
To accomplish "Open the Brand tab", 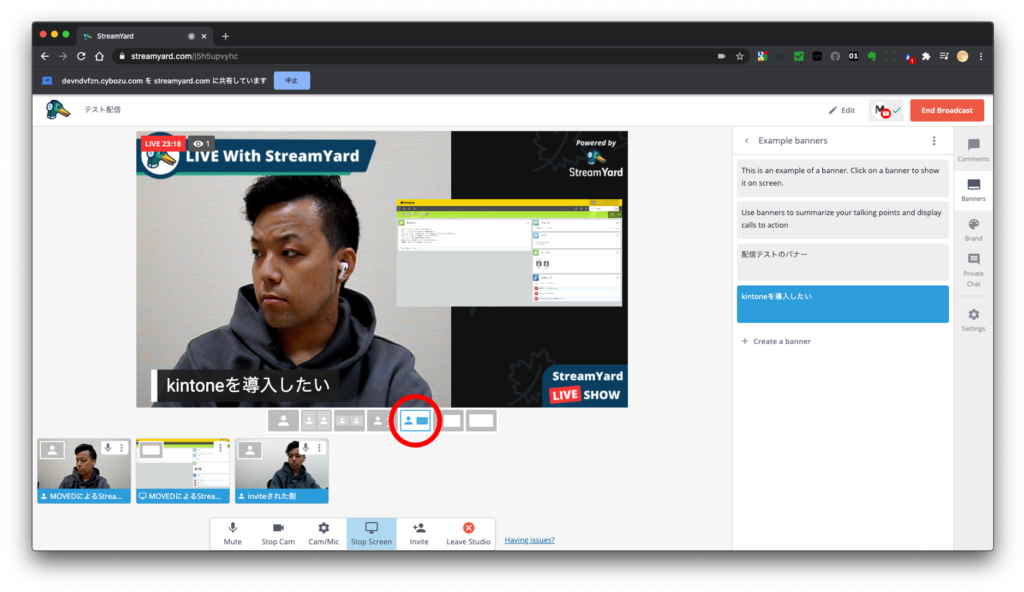I will (973, 230).
